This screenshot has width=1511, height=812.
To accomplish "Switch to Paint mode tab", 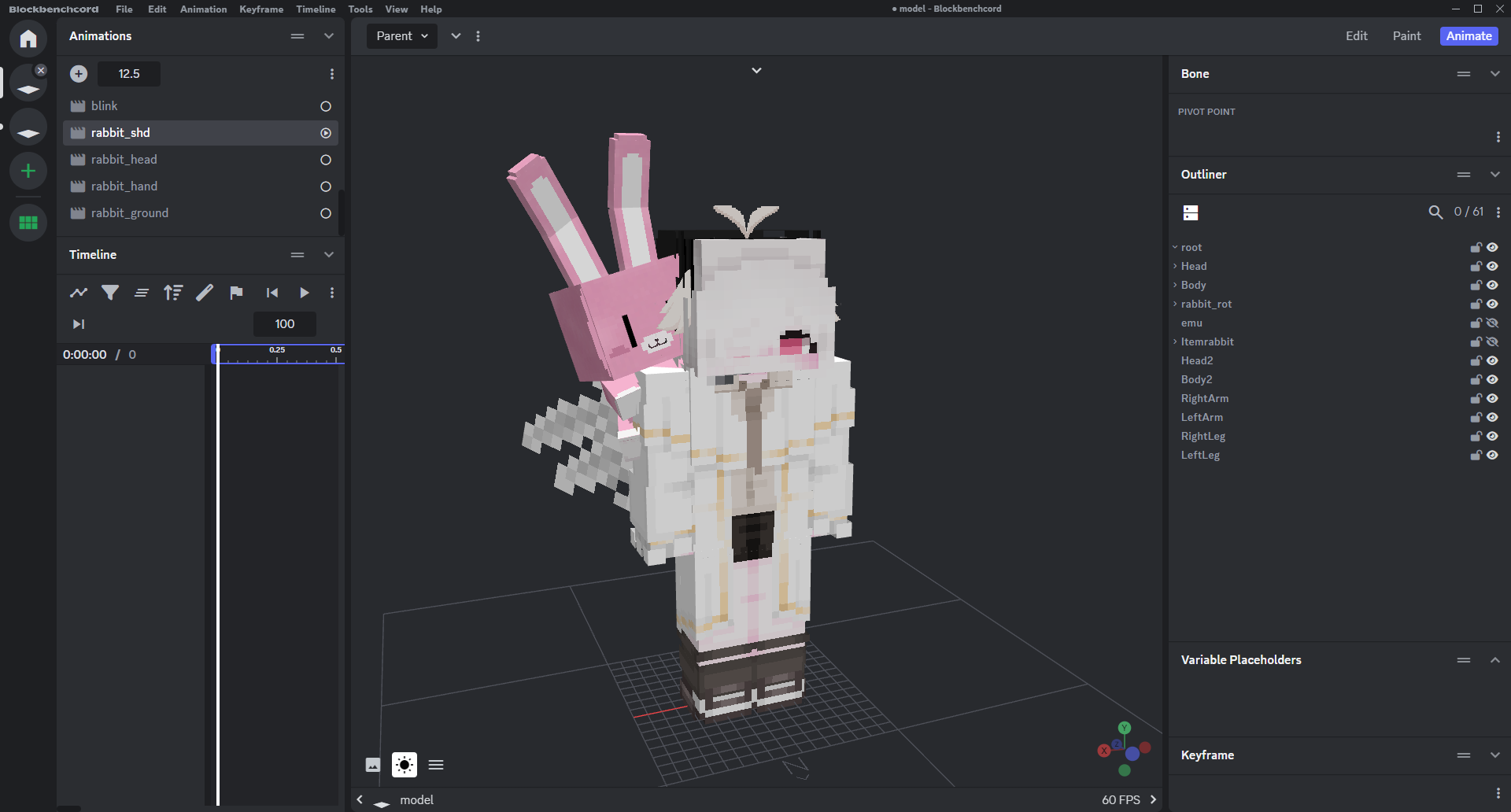I will click(x=1406, y=36).
